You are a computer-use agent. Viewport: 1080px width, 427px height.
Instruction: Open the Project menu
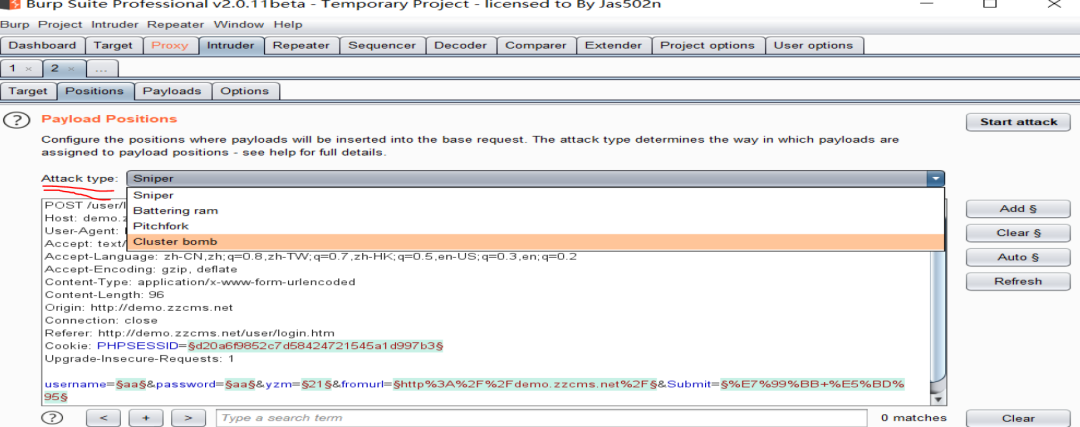point(59,25)
